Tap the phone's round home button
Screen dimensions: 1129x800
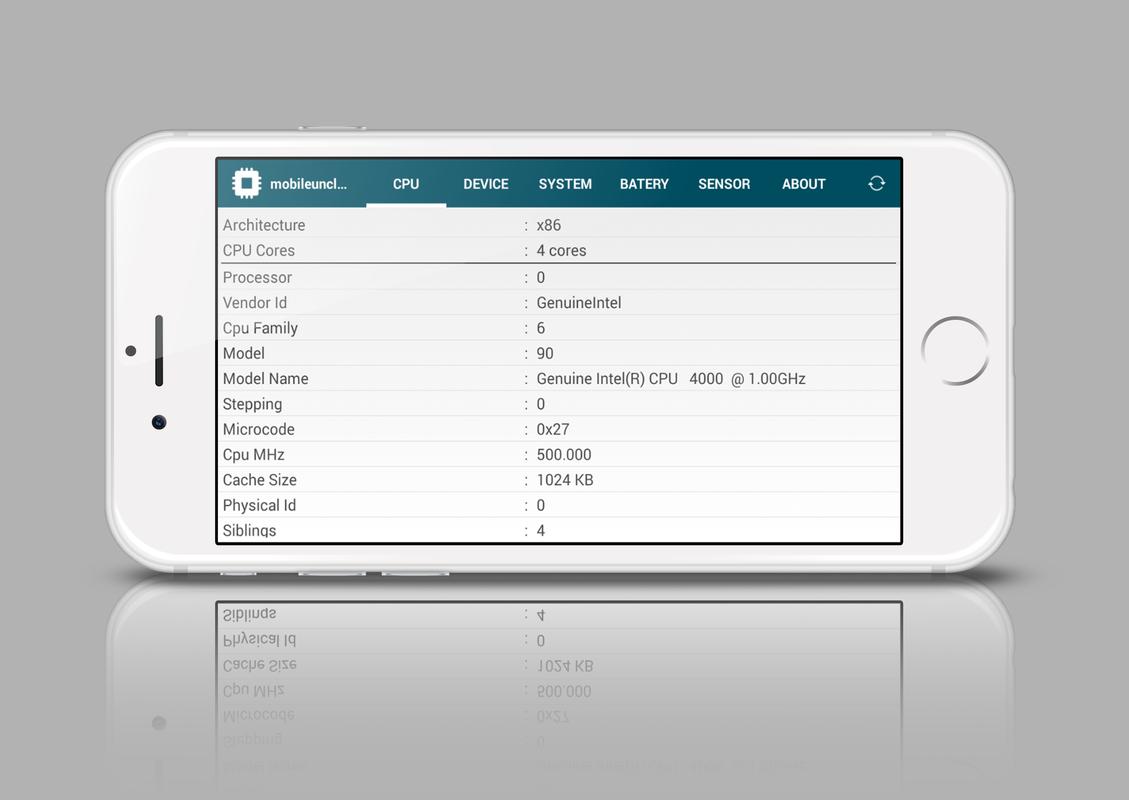[955, 351]
